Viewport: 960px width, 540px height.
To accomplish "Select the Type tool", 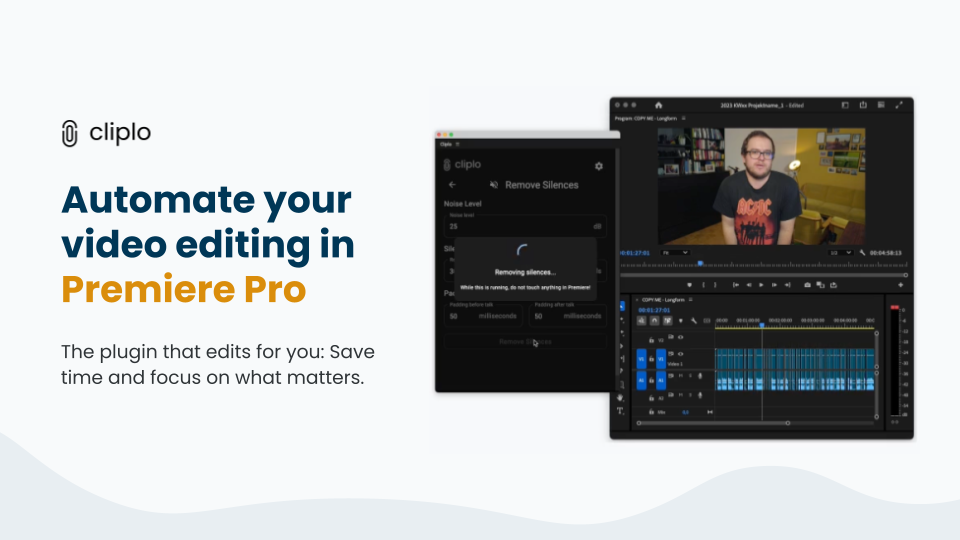I will coord(620,411).
